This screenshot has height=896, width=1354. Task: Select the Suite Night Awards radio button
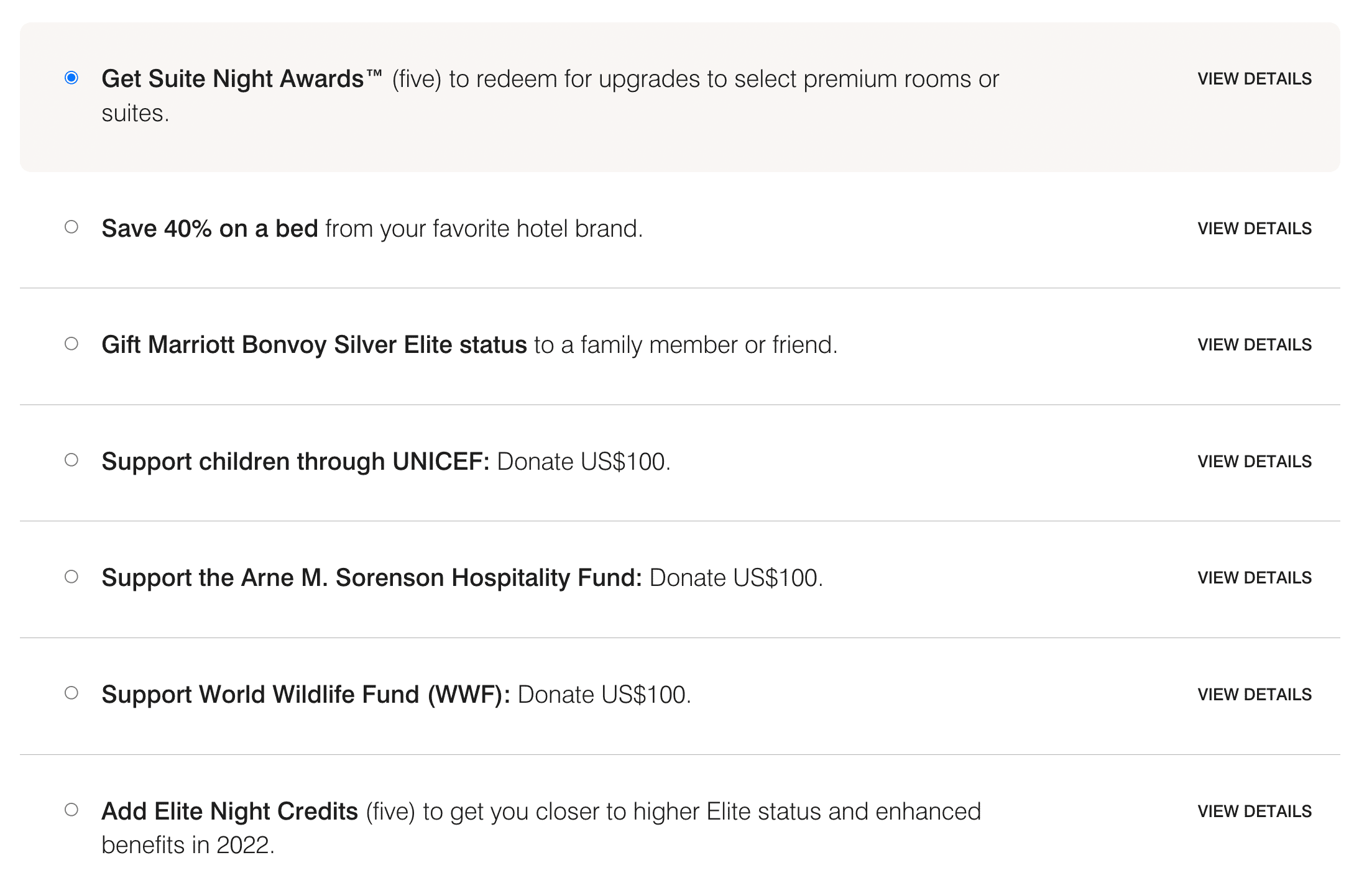pyautogui.click(x=71, y=78)
